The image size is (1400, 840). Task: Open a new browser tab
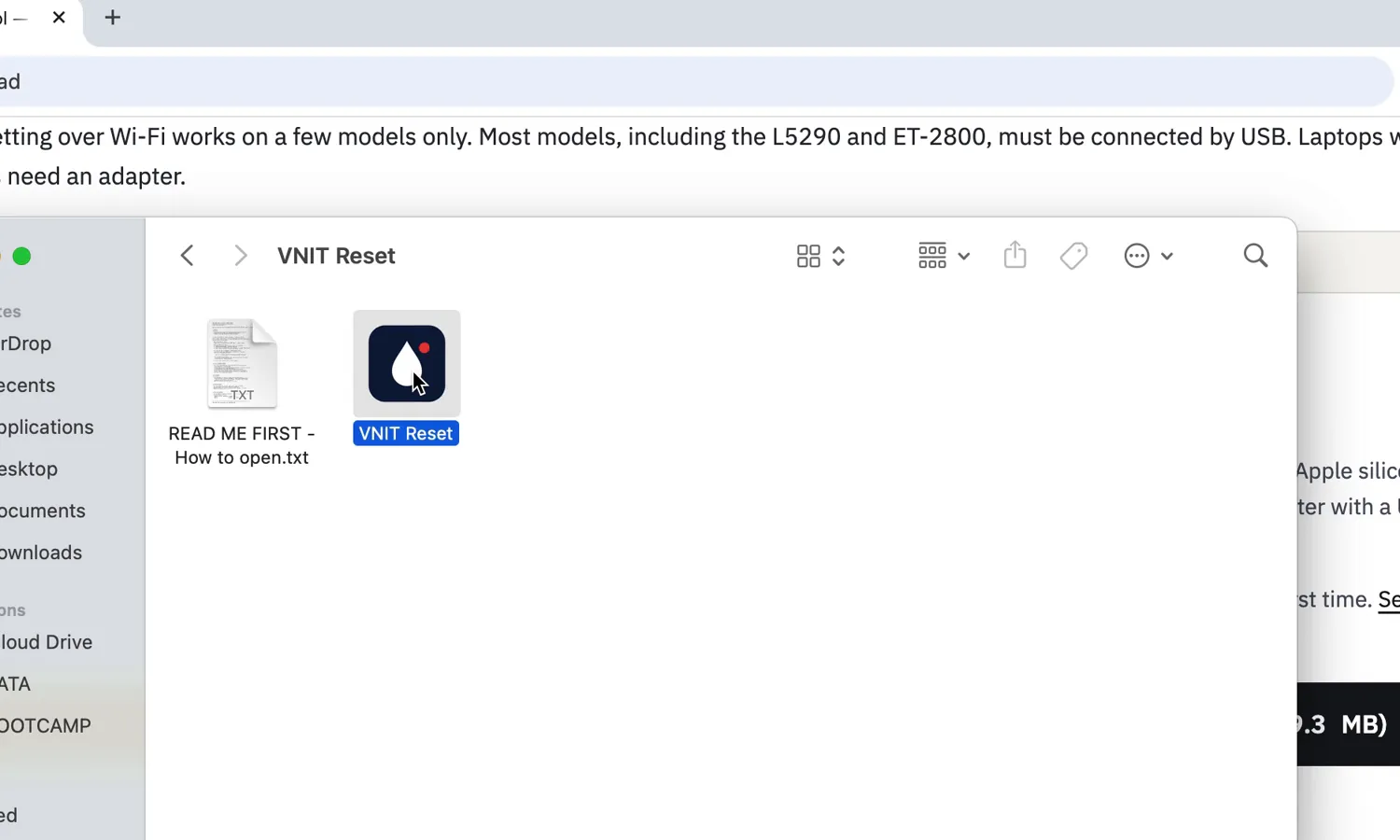112,17
